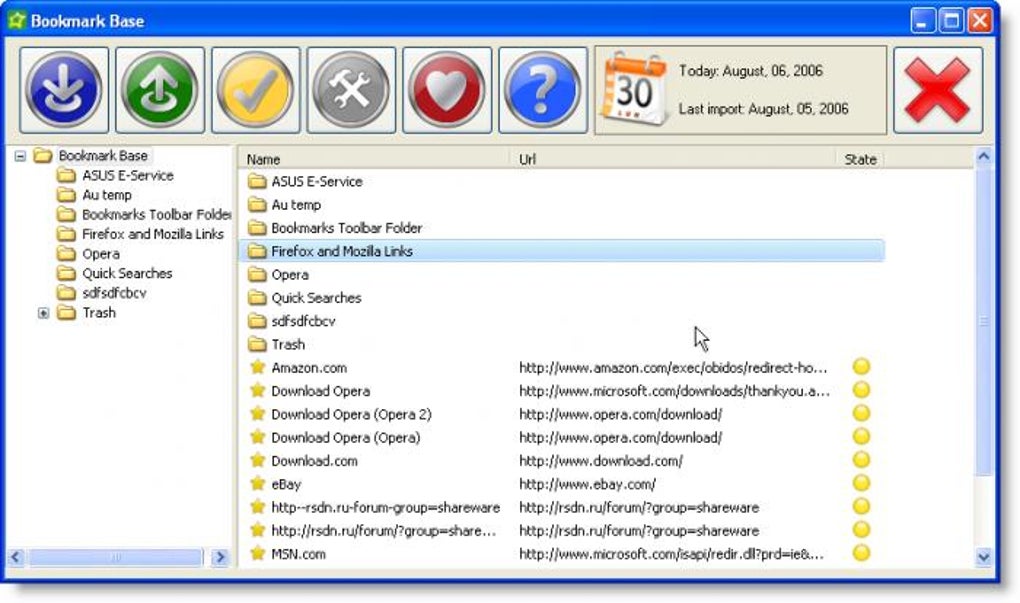The width and height of the screenshot is (1020, 603).
Task: Expand the Trash folder in the tree
Action: pos(43,313)
